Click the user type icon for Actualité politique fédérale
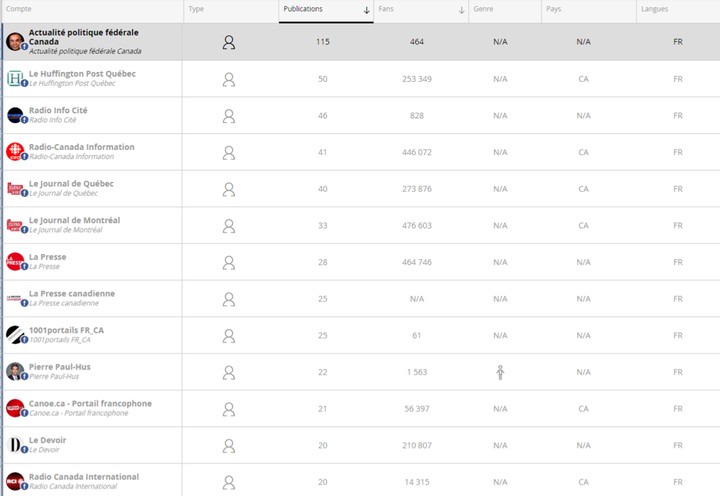 [x=229, y=42]
